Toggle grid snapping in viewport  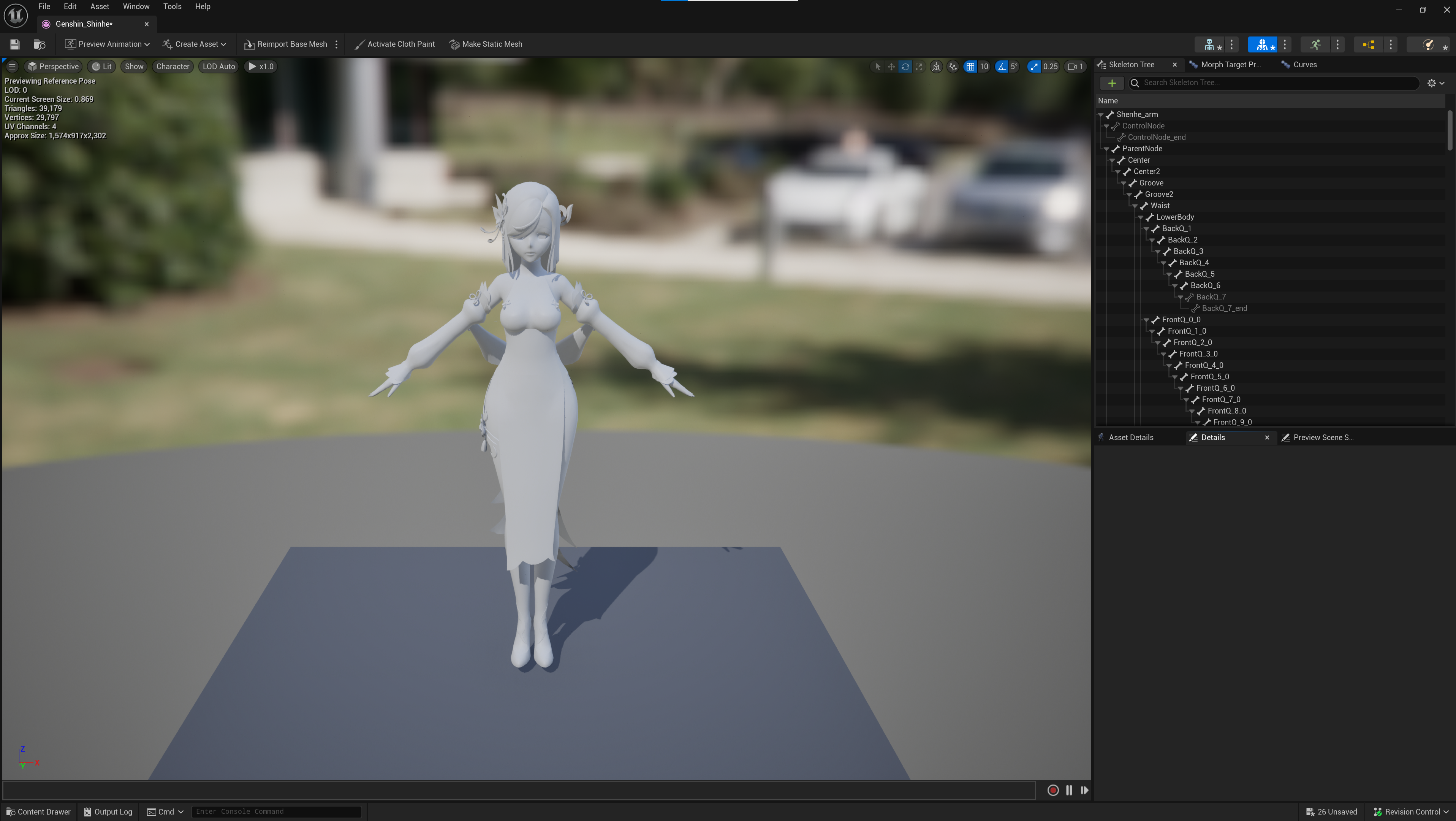pyautogui.click(x=970, y=66)
